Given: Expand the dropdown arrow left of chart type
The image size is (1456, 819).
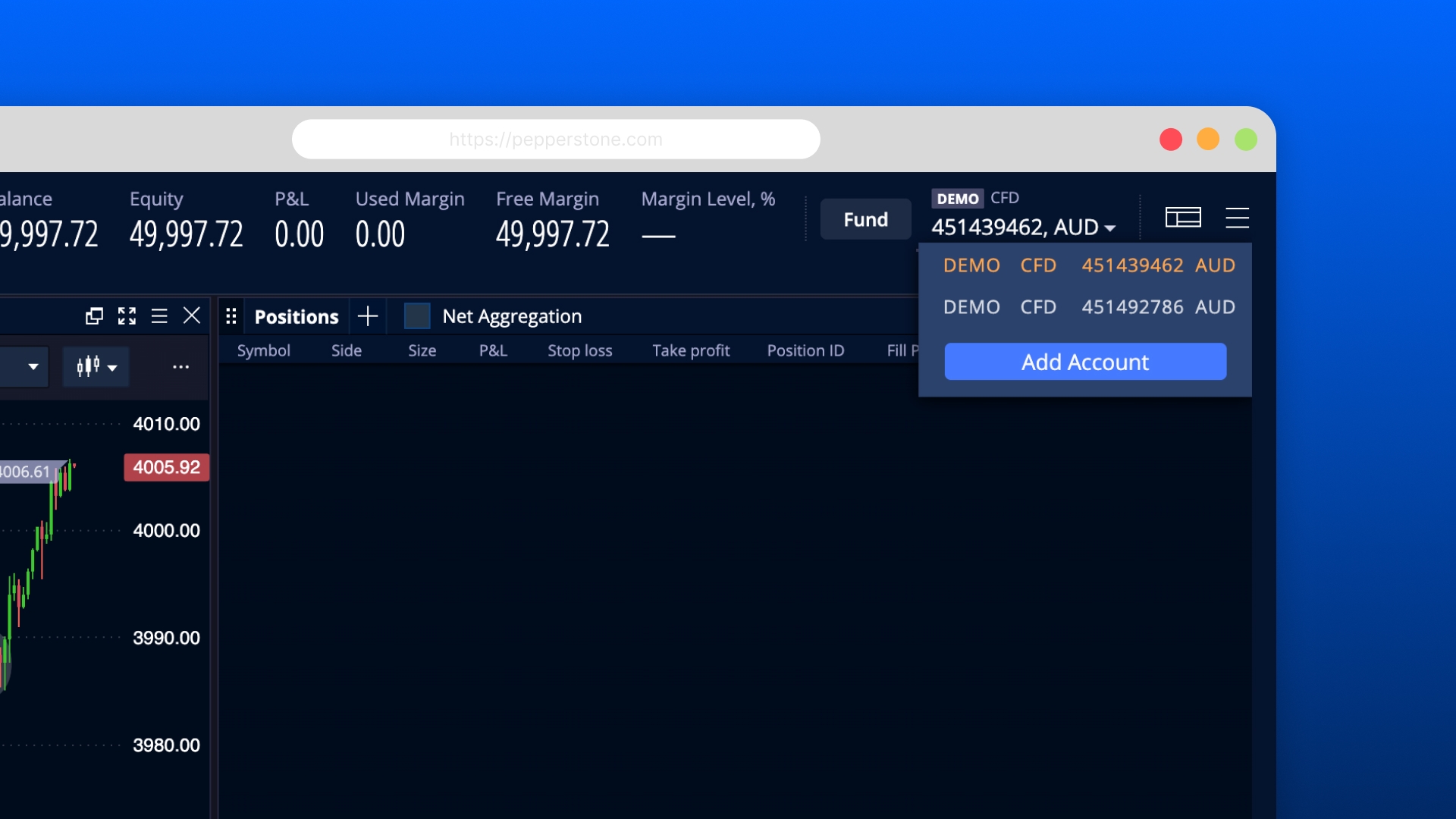Looking at the screenshot, I should tap(33, 367).
